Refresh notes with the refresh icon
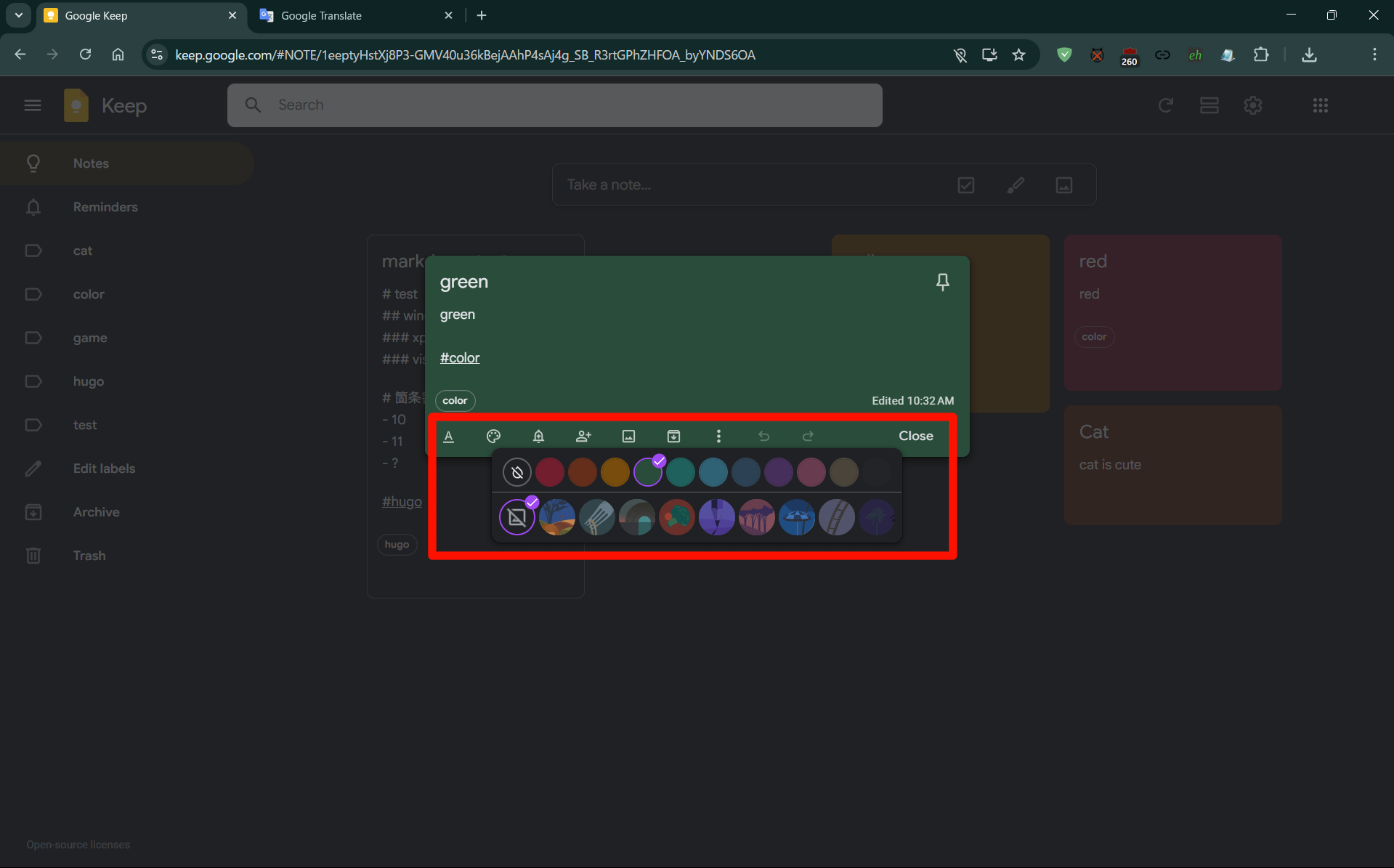The image size is (1394, 868). click(x=1166, y=105)
